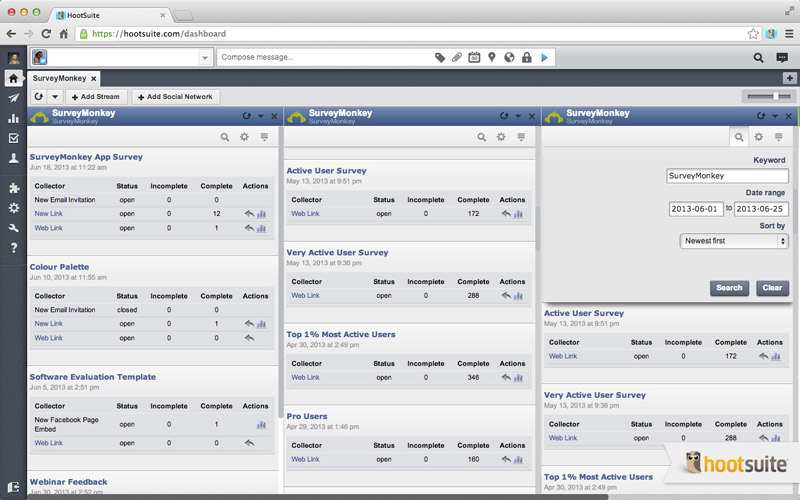Add a new dashboard tab
The image size is (800, 500).
pos(790,78)
